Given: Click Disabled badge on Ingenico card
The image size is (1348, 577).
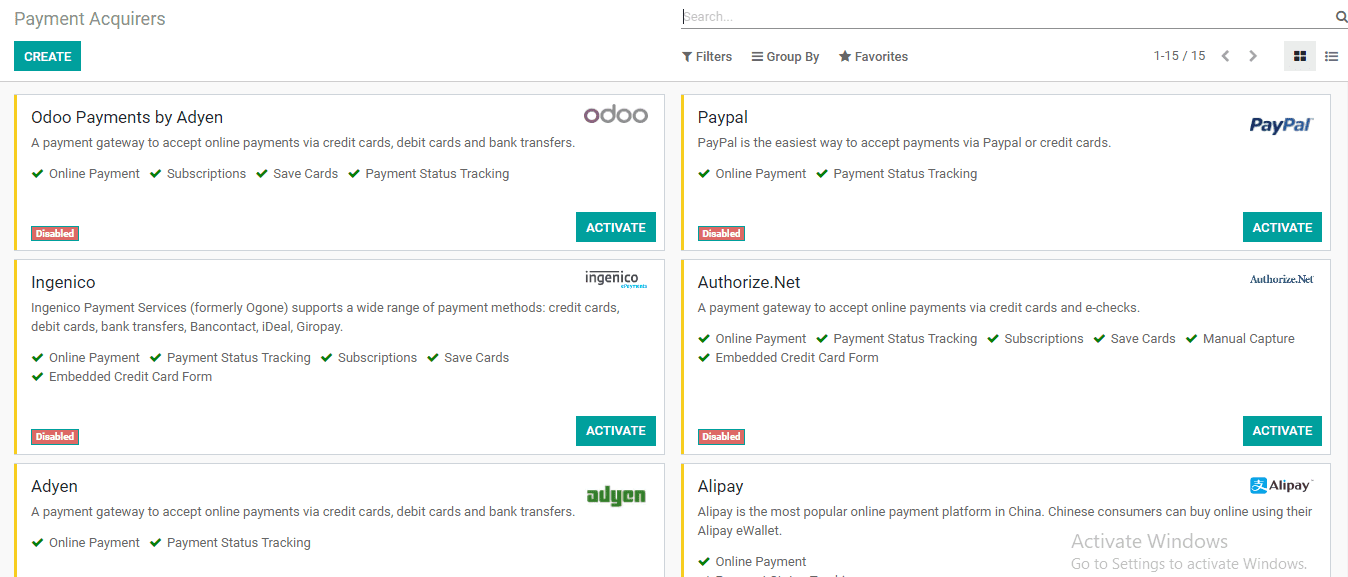Looking at the screenshot, I should (x=55, y=437).
